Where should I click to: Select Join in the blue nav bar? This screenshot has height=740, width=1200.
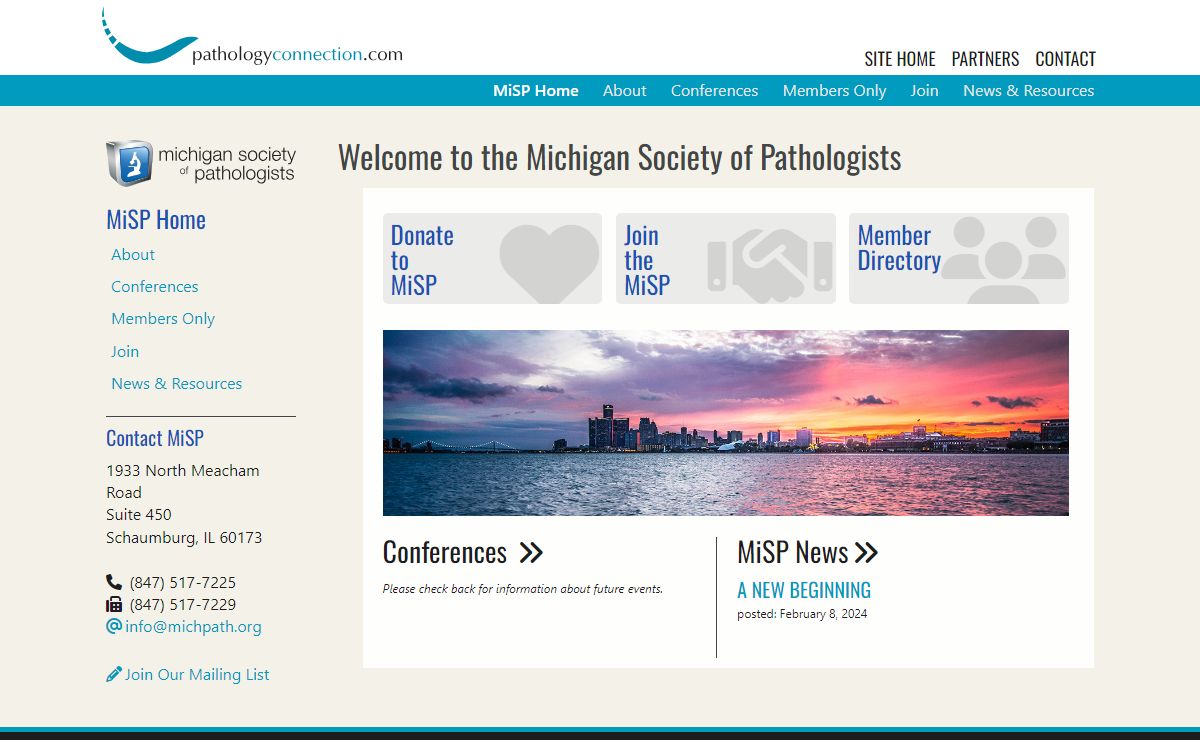tap(924, 90)
